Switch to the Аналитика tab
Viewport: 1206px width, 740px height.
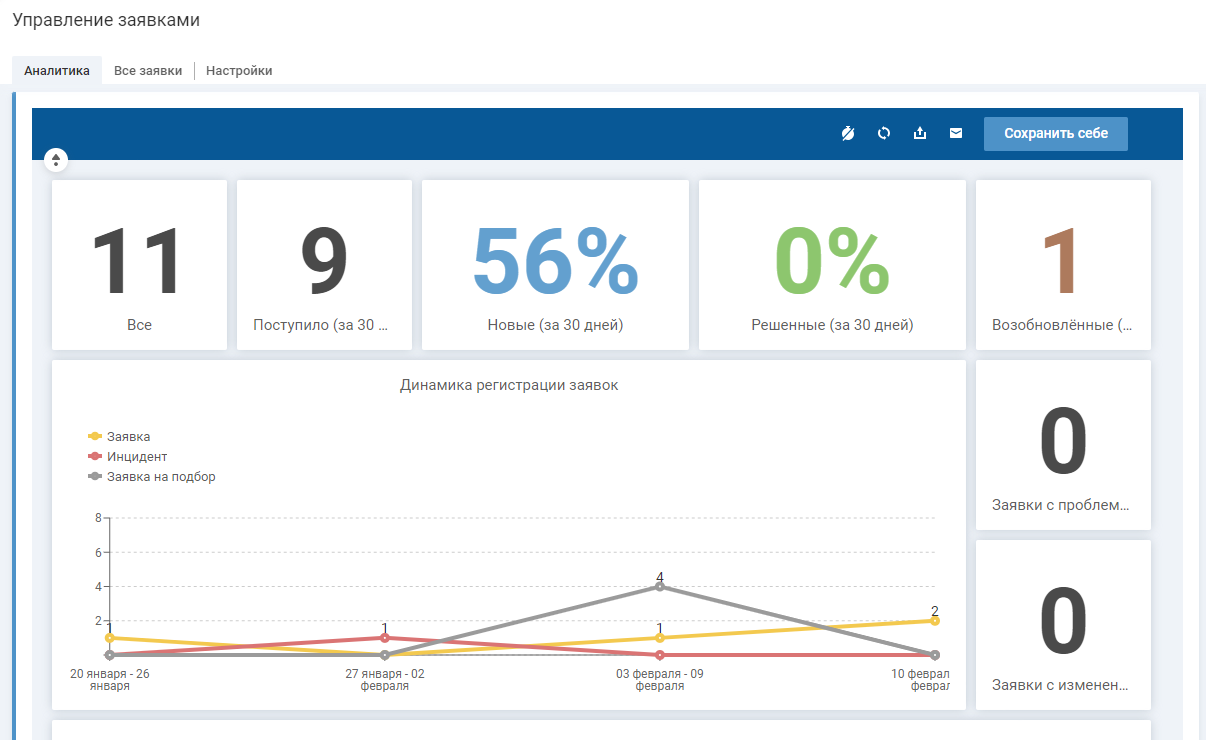pyautogui.click(x=57, y=71)
